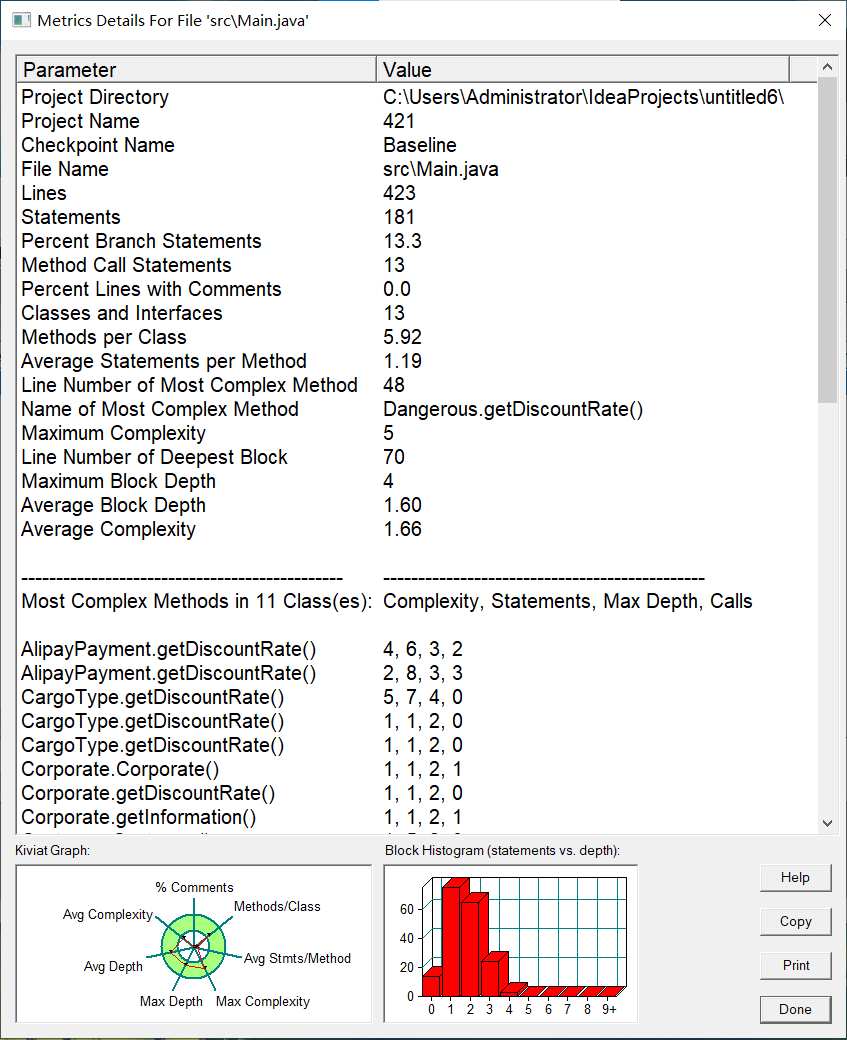
Task: Select Line Number of Most Complex Method
Action: click(x=417, y=385)
